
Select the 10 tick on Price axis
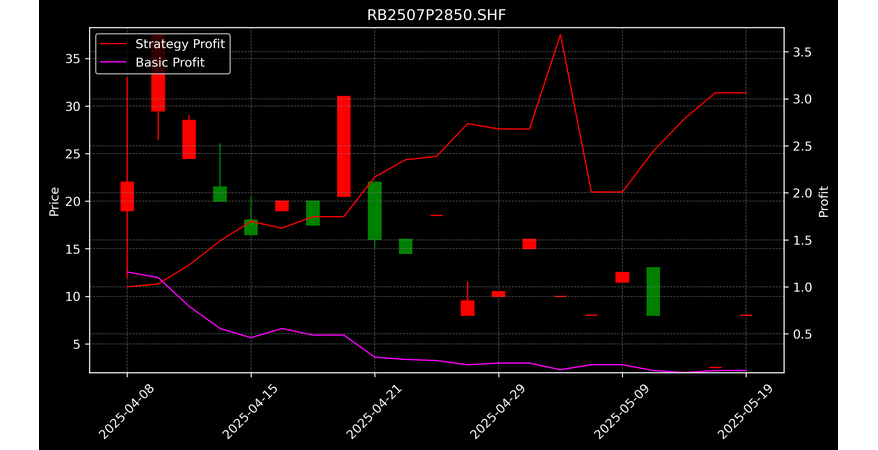pos(73,297)
